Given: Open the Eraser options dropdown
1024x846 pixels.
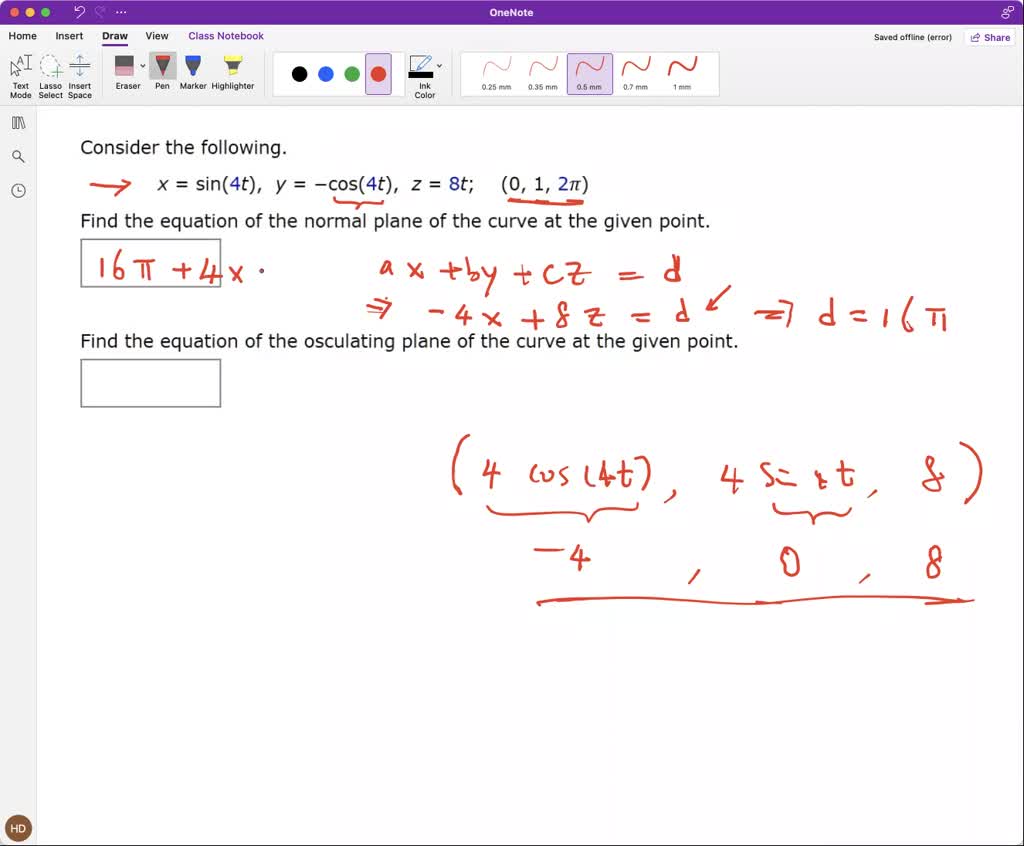Looking at the screenshot, I should [x=142, y=64].
